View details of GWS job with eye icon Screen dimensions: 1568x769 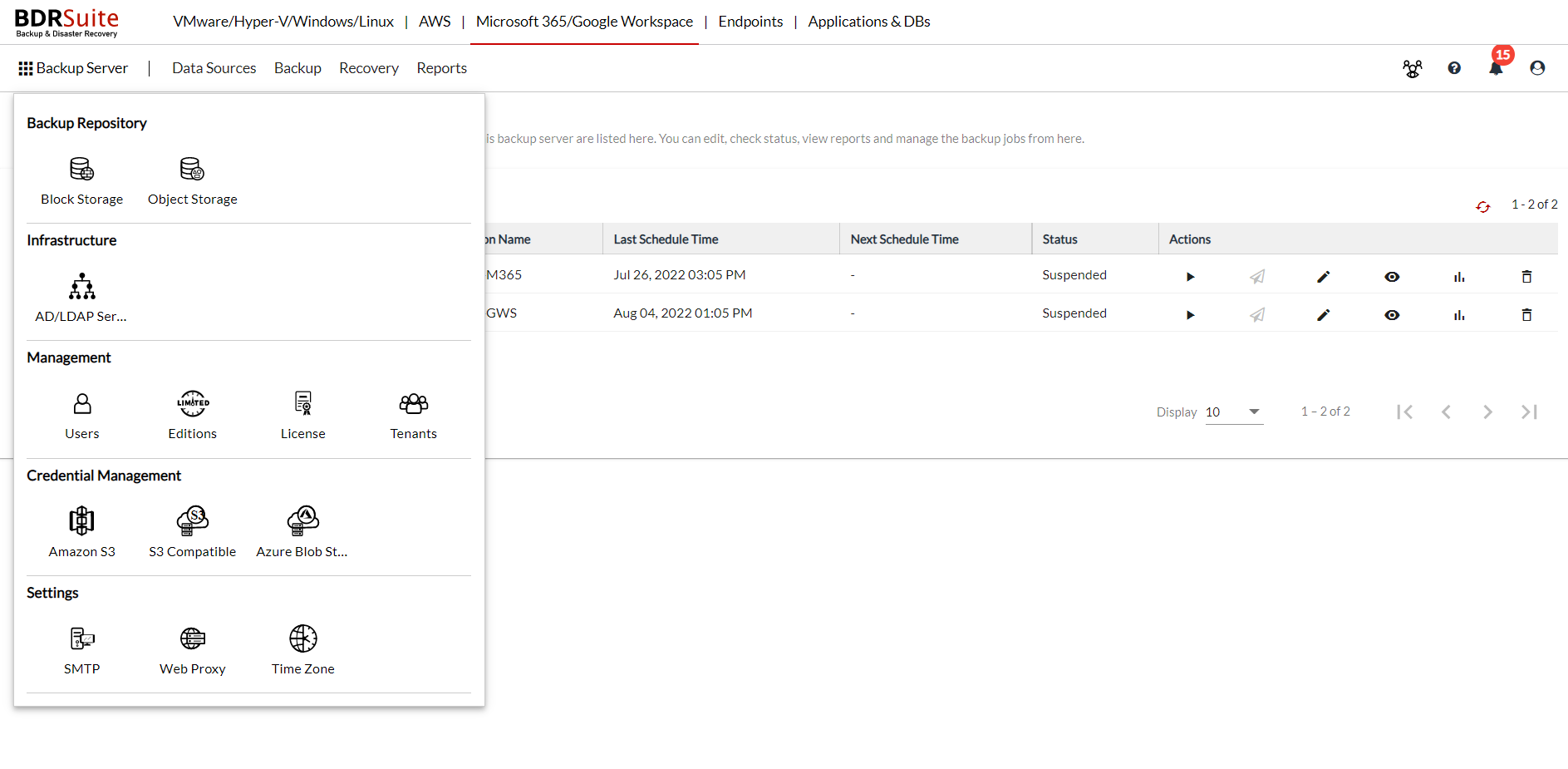1392,315
